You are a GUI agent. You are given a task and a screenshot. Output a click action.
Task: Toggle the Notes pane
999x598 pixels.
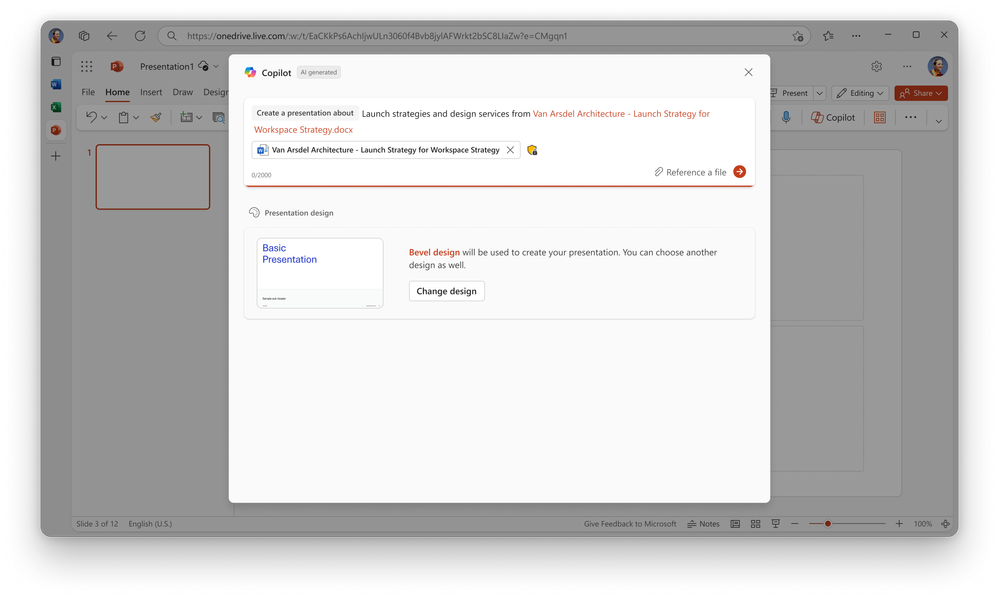703,524
